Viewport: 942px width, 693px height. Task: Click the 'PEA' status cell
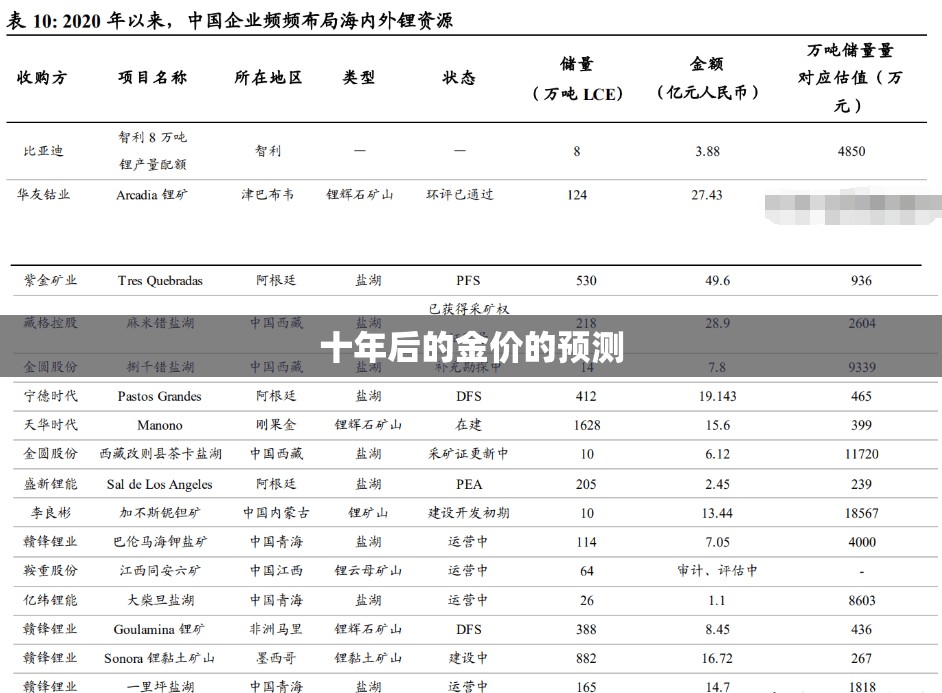point(469,484)
